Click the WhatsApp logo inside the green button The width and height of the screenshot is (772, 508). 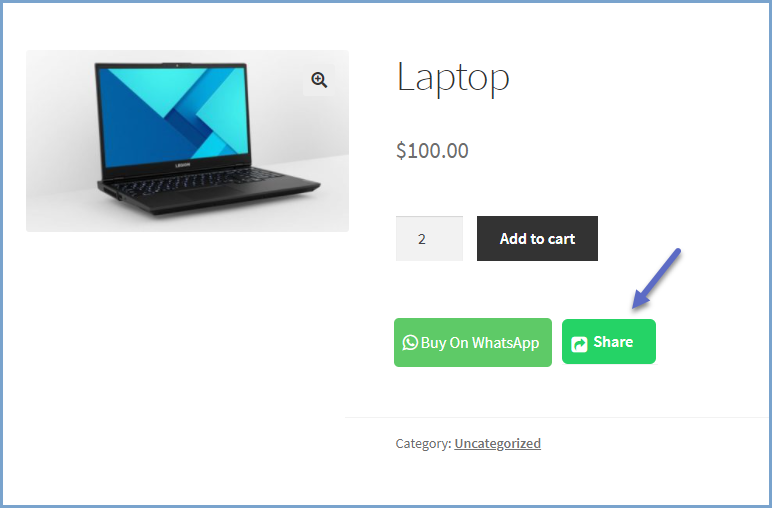click(x=410, y=342)
